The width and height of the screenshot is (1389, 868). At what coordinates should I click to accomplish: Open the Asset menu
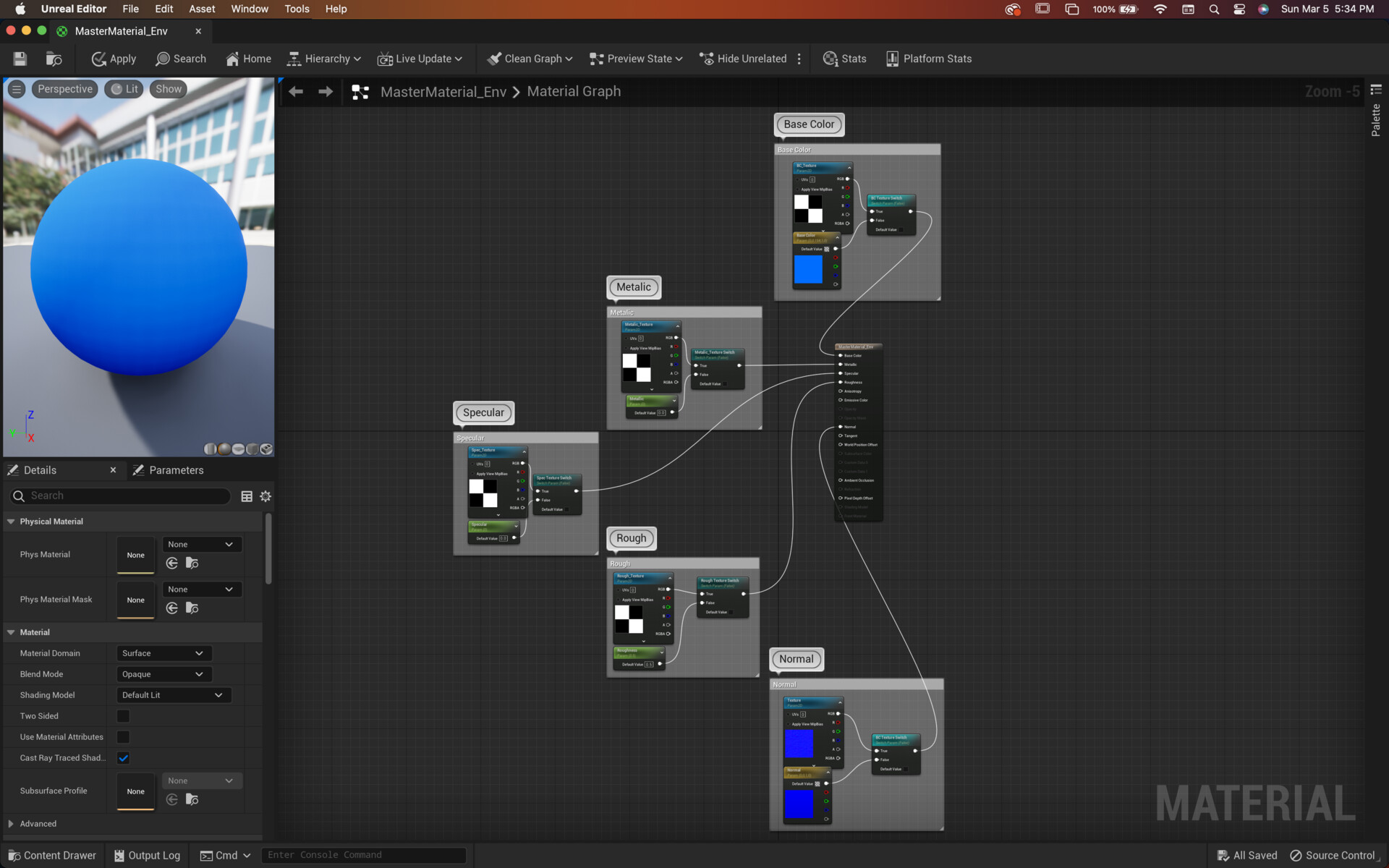tap(202, 9)
